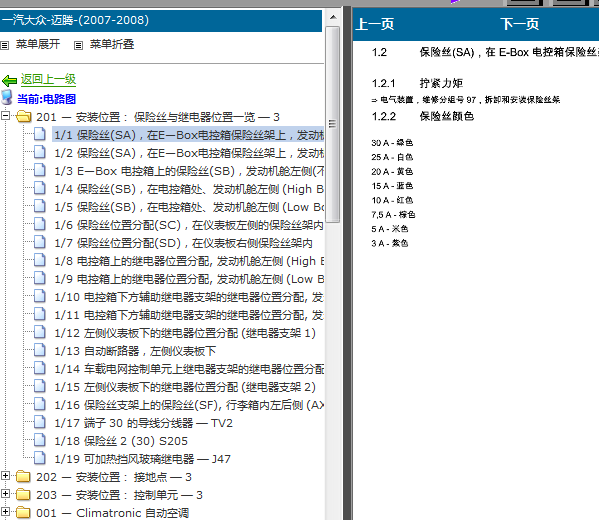The image size is (599, 520).
Task: Click the tree panel scrollbar up arrow
Action: click(333, 18)
